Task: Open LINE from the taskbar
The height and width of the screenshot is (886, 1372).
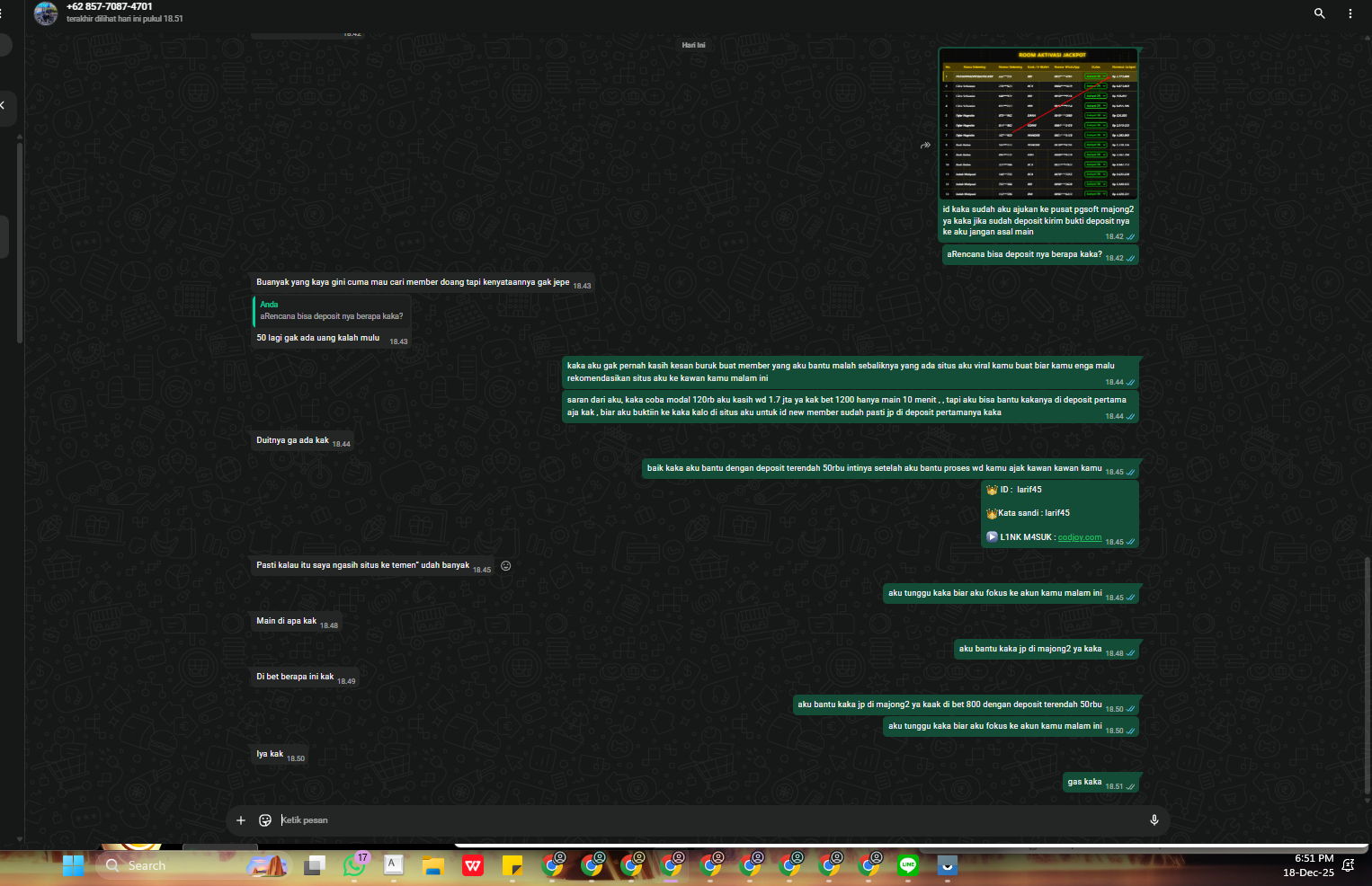Action: pos(908,865)
